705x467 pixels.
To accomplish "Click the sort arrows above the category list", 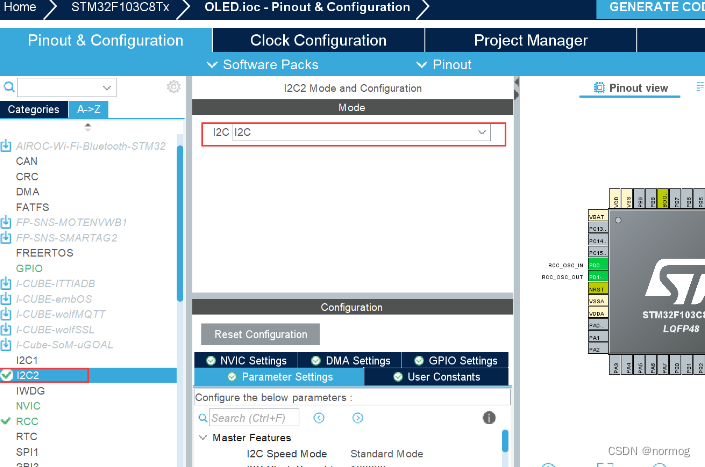I will click(x=88, y=127).
